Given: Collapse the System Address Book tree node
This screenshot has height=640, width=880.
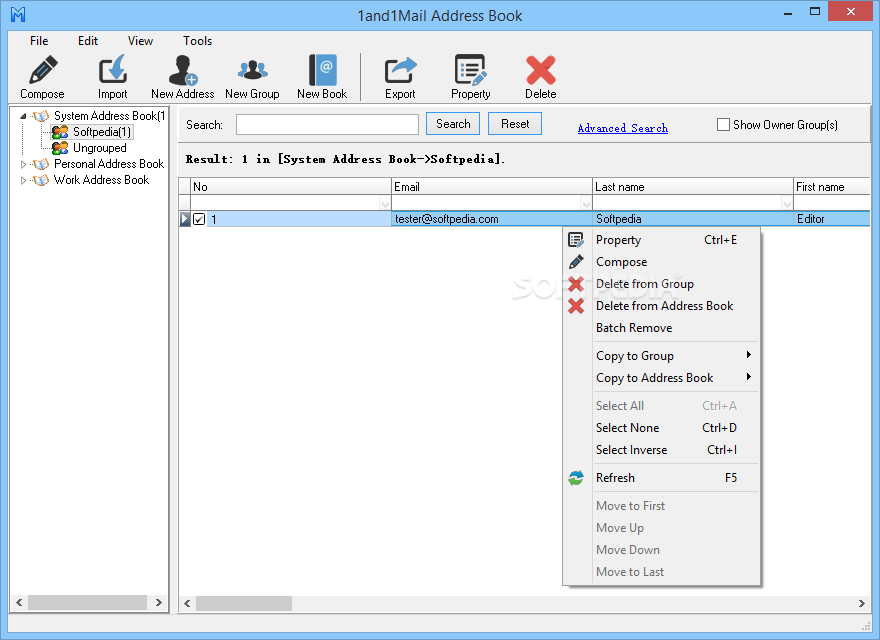Looking at the screenshot, I should tap(23, 116).
